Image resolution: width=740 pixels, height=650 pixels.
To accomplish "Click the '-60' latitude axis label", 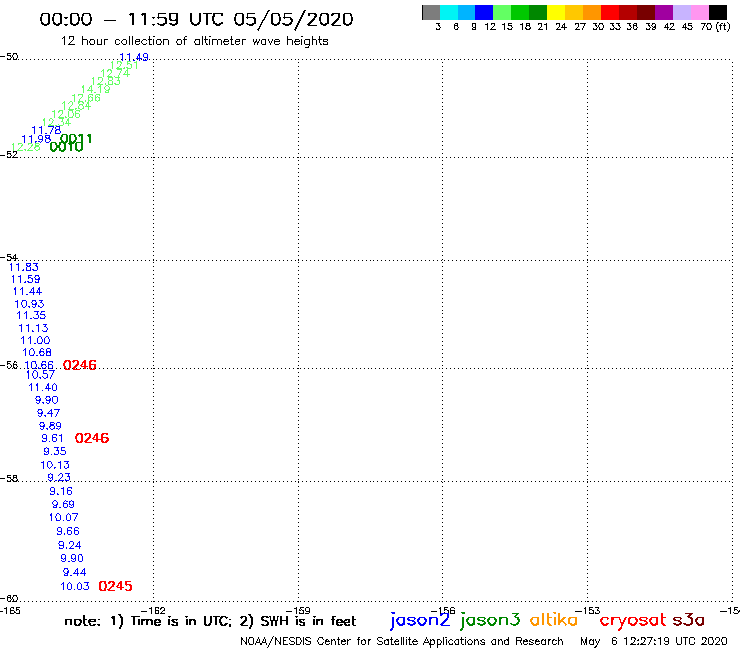I will pyautogui.click(x=9, y=599).
